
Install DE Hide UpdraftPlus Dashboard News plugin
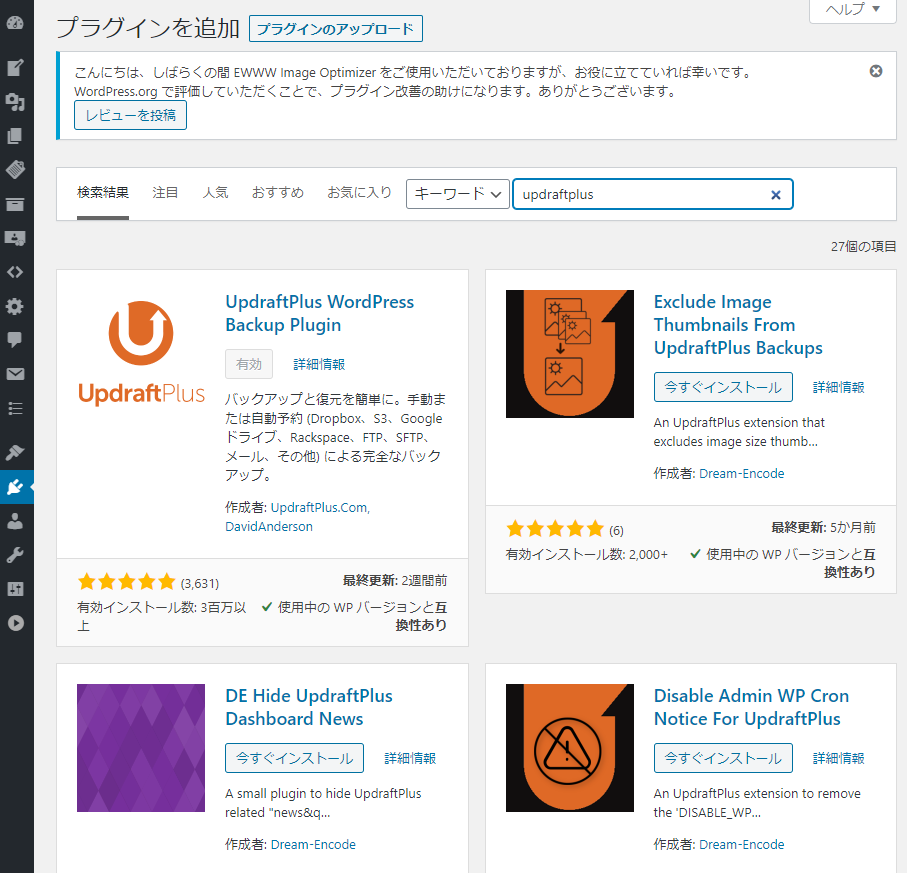tap(294, 758)
